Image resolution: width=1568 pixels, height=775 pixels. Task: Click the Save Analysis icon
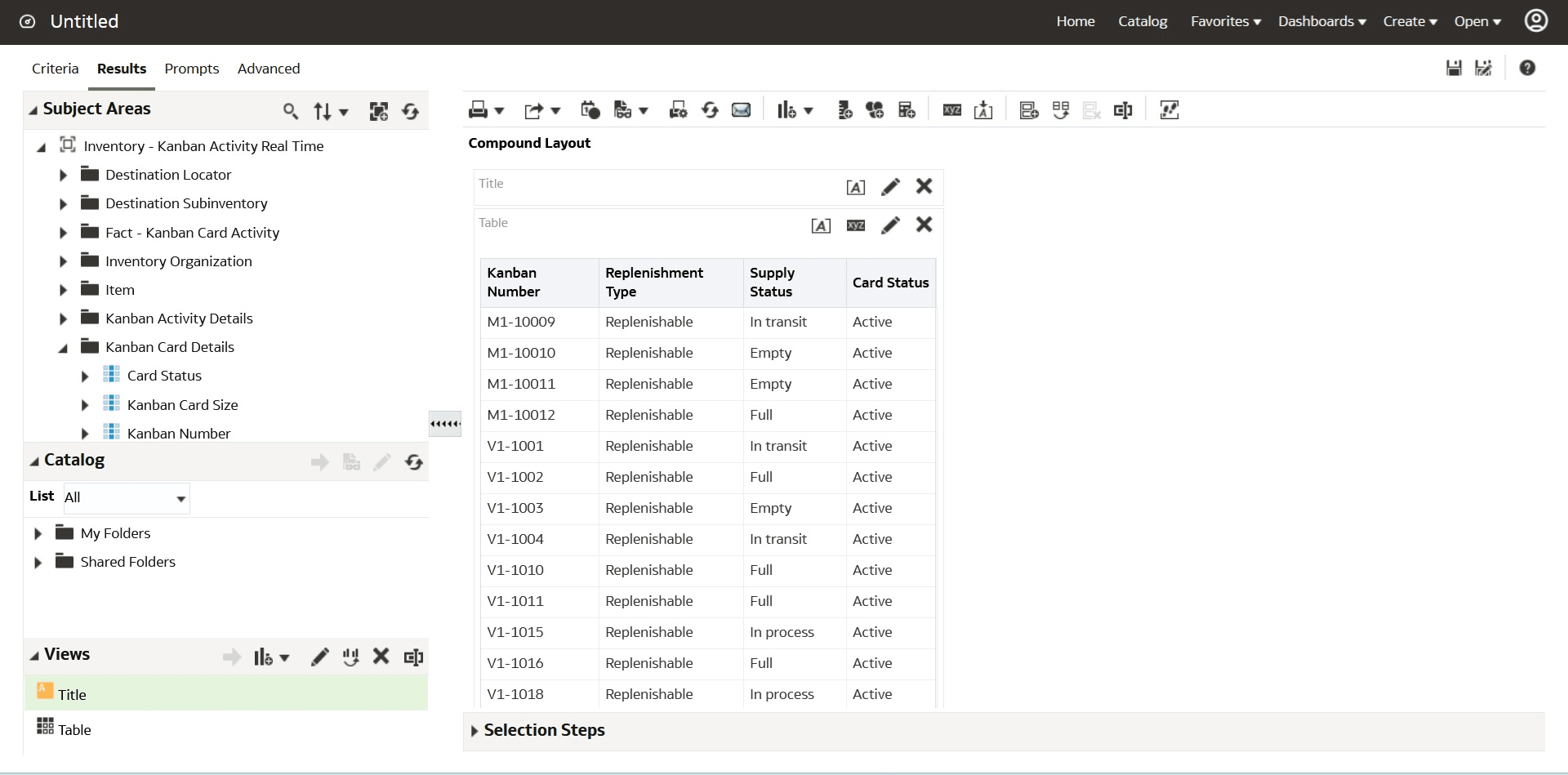[1454, 69]
